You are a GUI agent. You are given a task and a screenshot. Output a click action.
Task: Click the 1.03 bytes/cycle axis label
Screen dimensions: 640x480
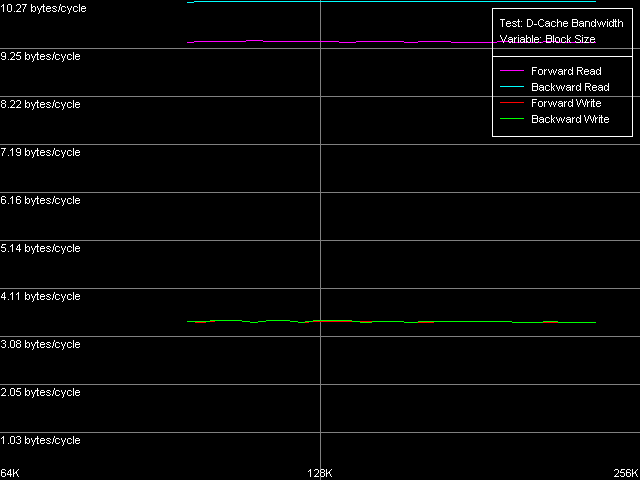tap(40, 440)
